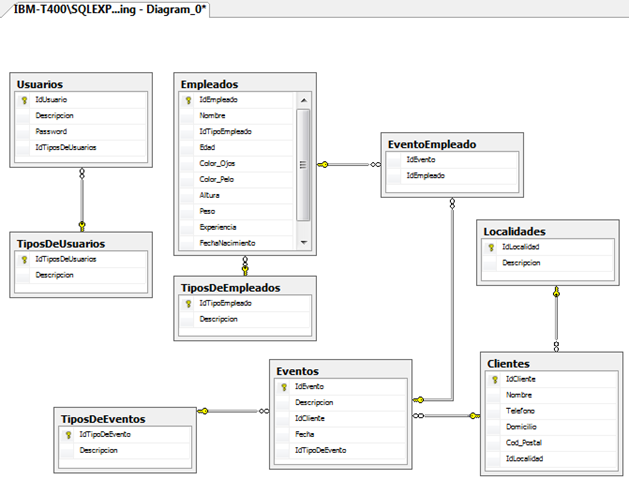Click the primary key icon beside IdUsuario
Viewport: 629px width, 480px height.
(x=24, y=100)
